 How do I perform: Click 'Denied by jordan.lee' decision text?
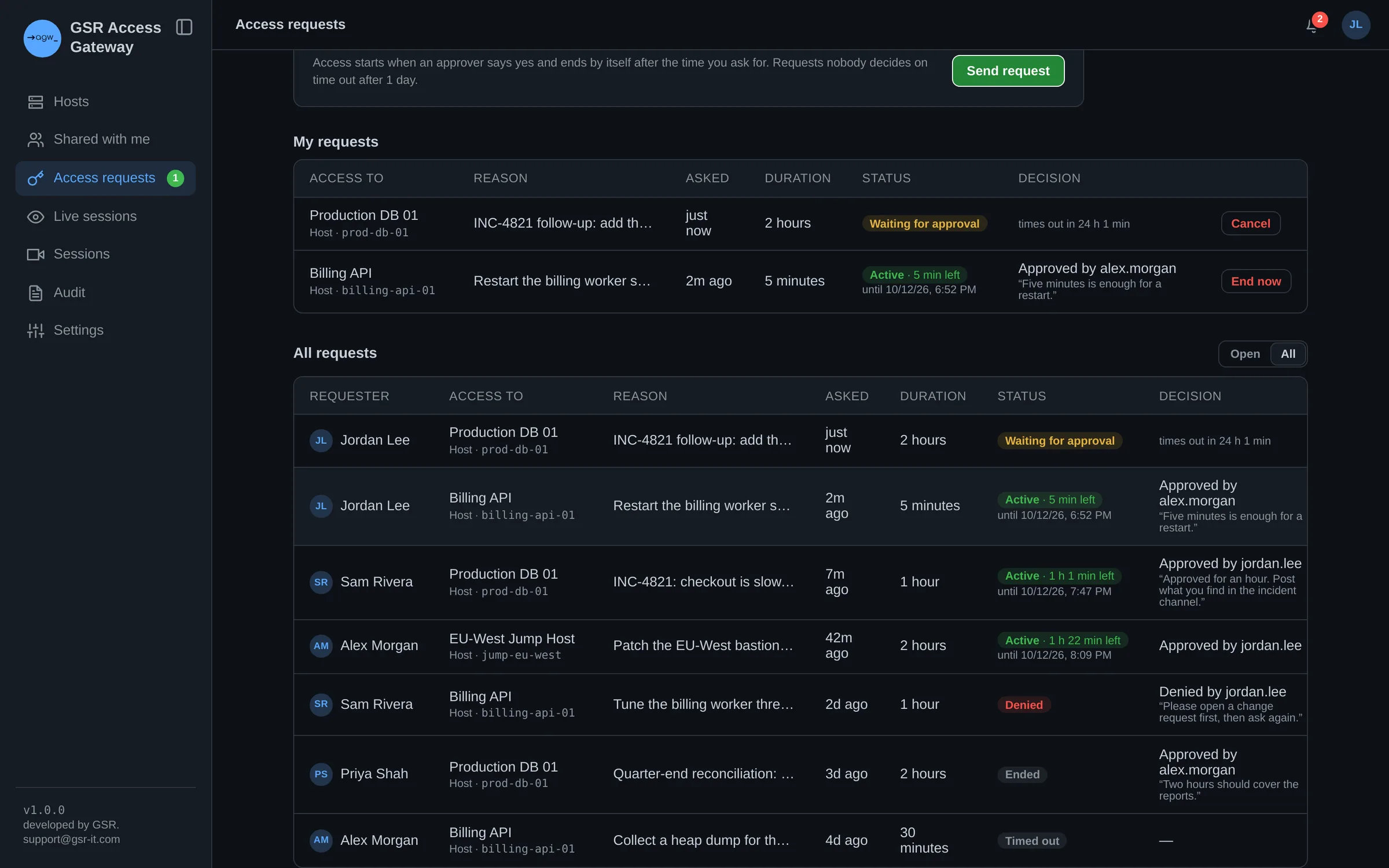1222,692
